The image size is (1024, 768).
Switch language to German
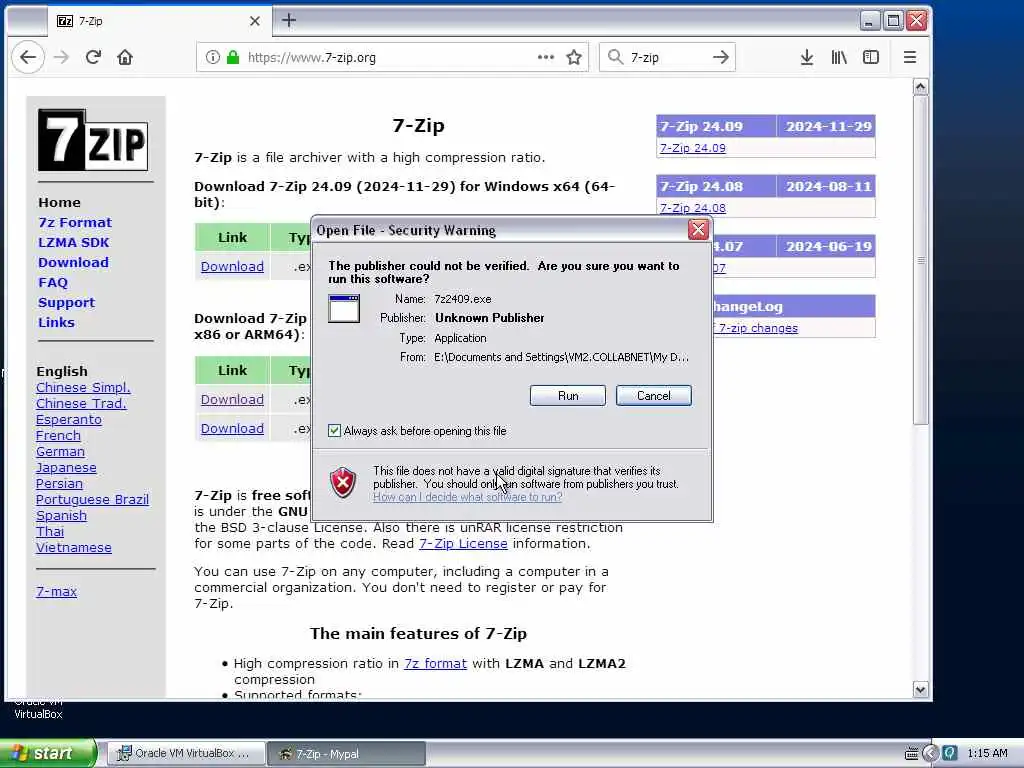pyautogui.click(x=60, y=451)
